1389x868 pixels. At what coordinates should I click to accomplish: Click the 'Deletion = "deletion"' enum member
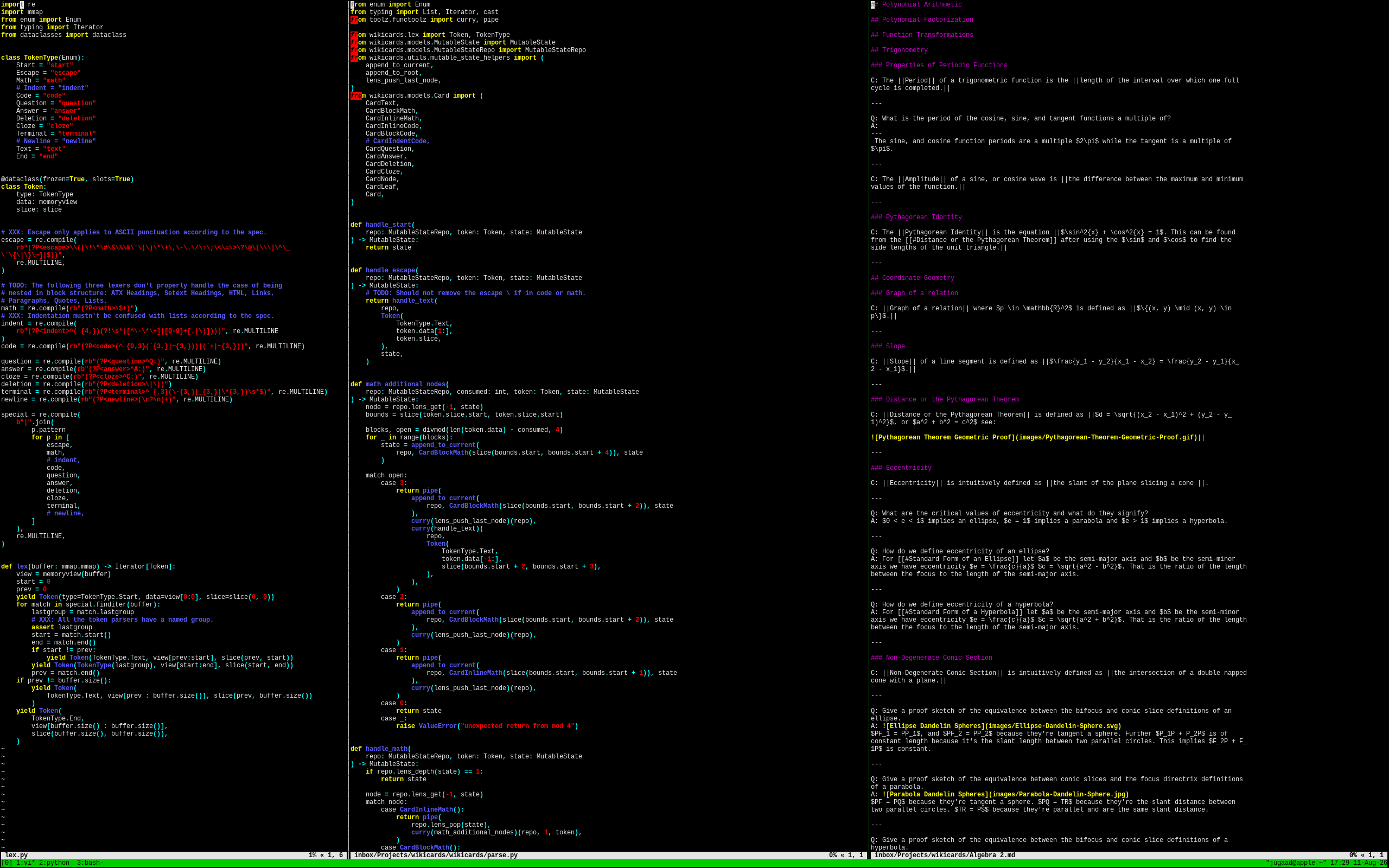pyautogui.click(x=56, y=119)
